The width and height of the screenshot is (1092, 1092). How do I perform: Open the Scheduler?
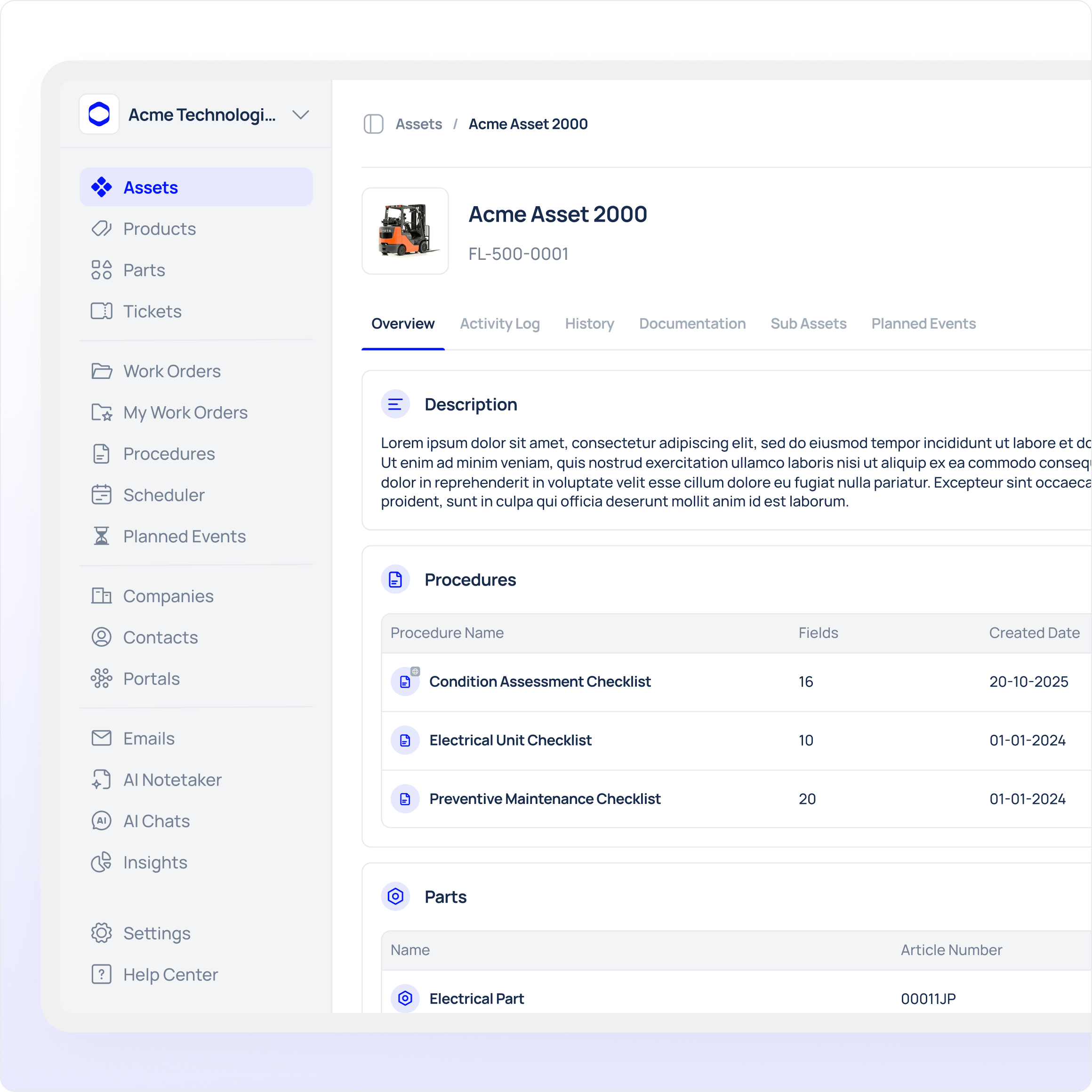(163, 495)
